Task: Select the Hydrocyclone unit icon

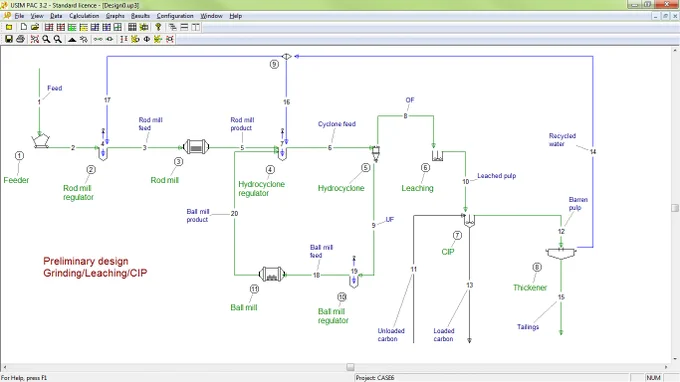Action: click(376, 153)
